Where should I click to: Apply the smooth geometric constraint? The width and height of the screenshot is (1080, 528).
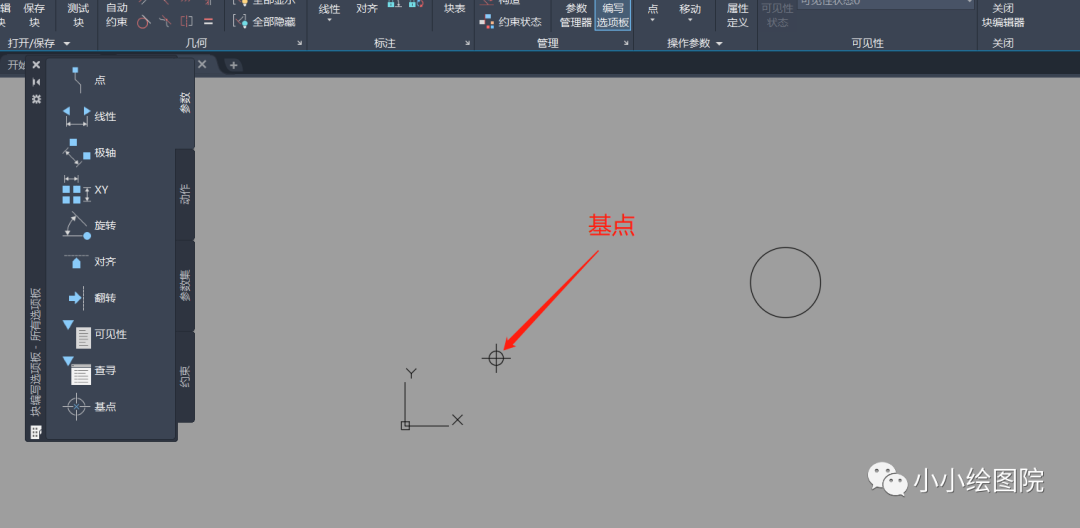pos(165,22)
